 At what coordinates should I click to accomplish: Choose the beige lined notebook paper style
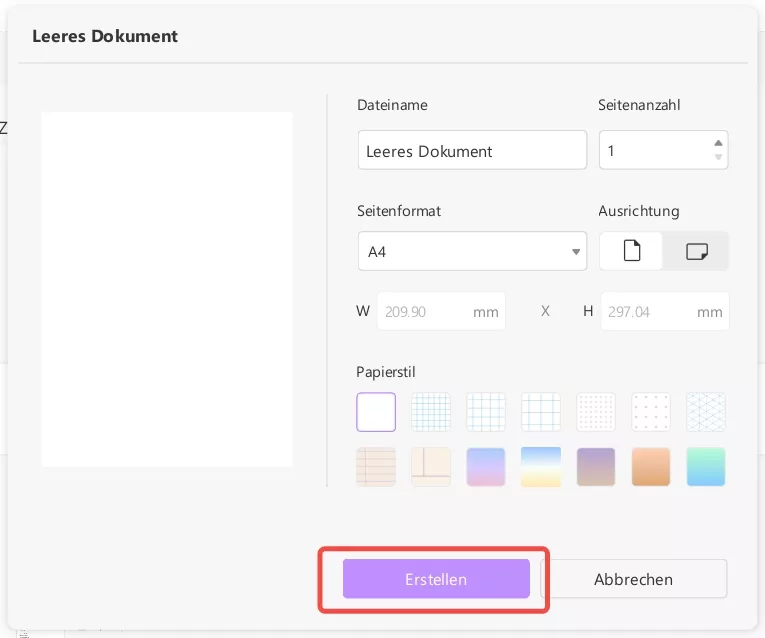(x=376, y=467)
